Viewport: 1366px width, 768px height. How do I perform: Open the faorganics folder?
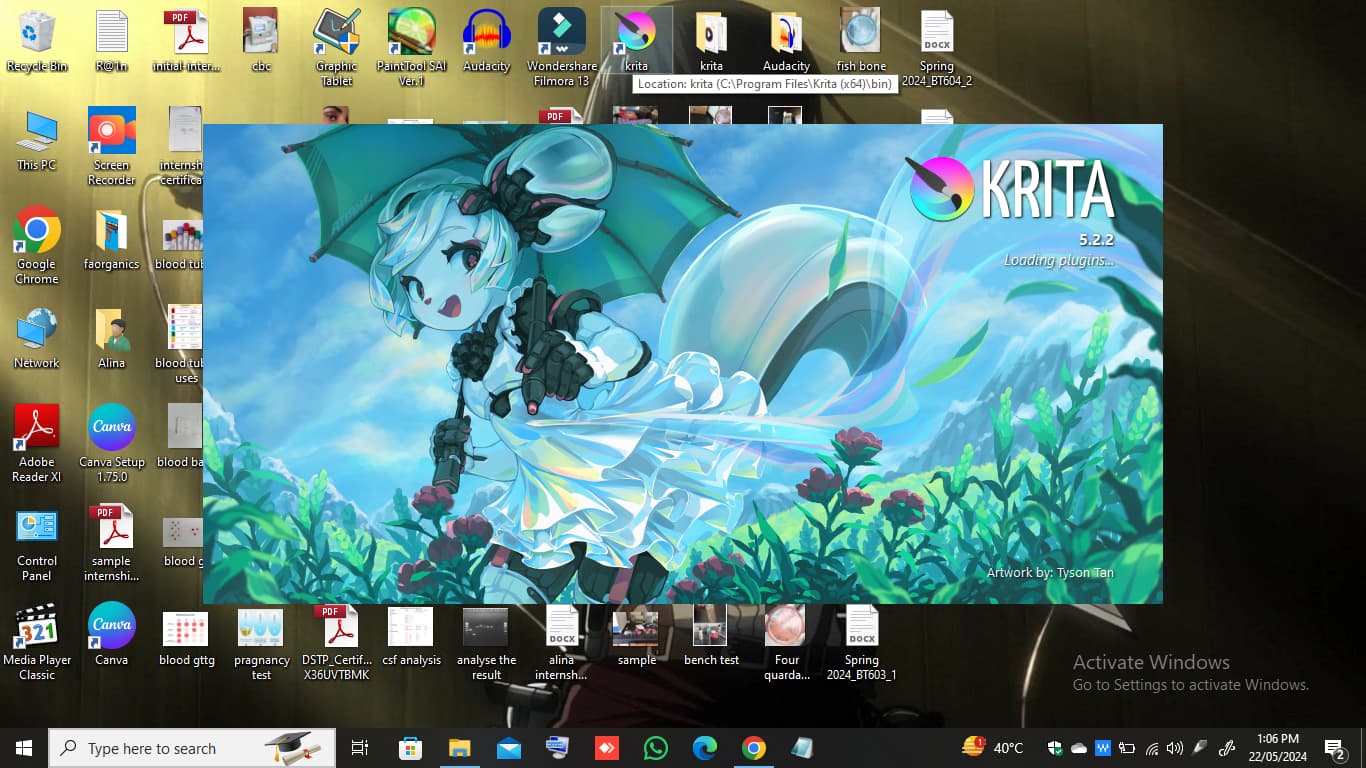112,240
